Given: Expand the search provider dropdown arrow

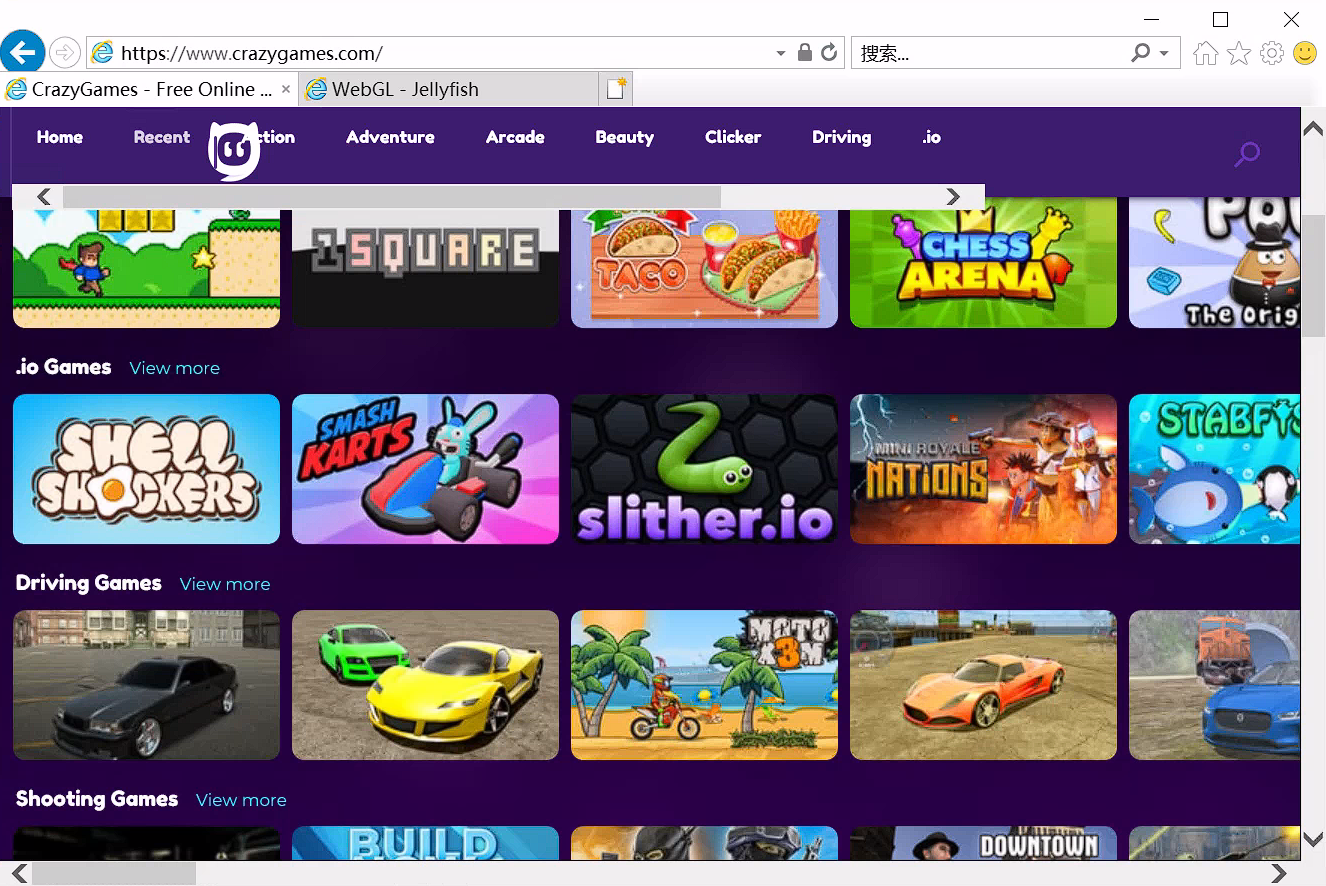Looking at the screenshot, I should coord(1164,53).
